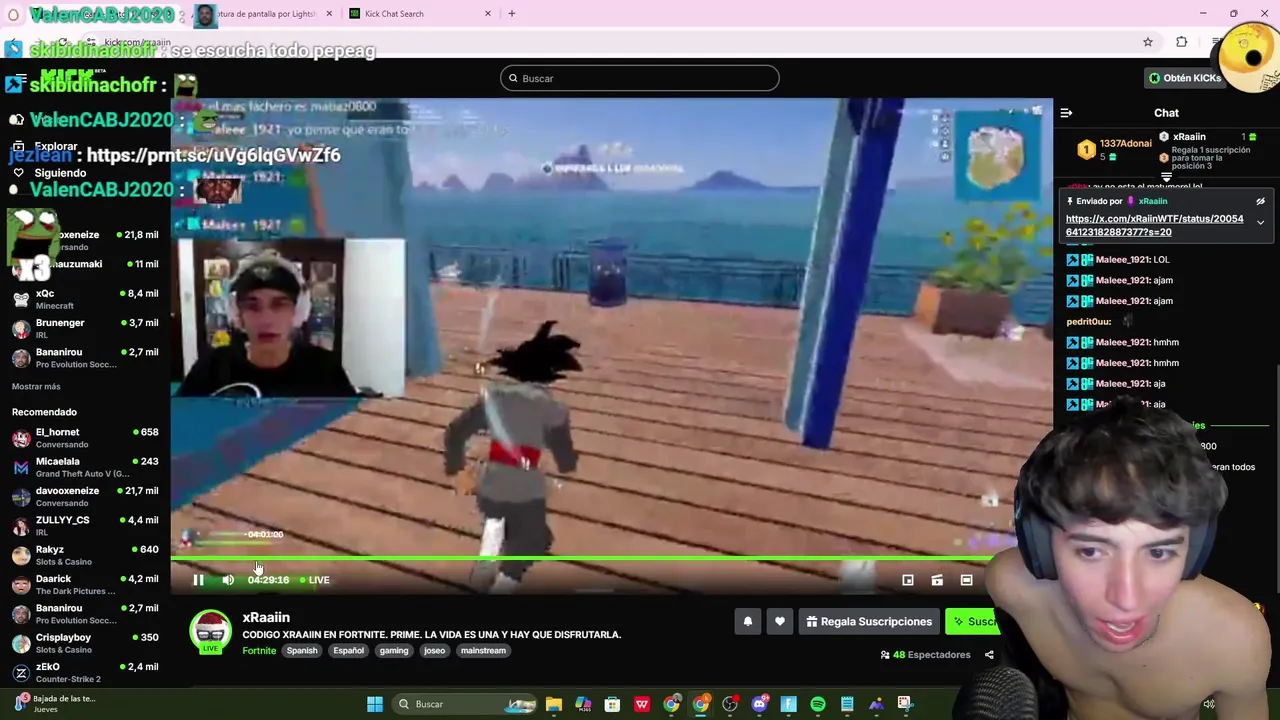Viewport: 1280px width, 720px height.
Task: Open mini player mode icon
Action: coord(908,580)
